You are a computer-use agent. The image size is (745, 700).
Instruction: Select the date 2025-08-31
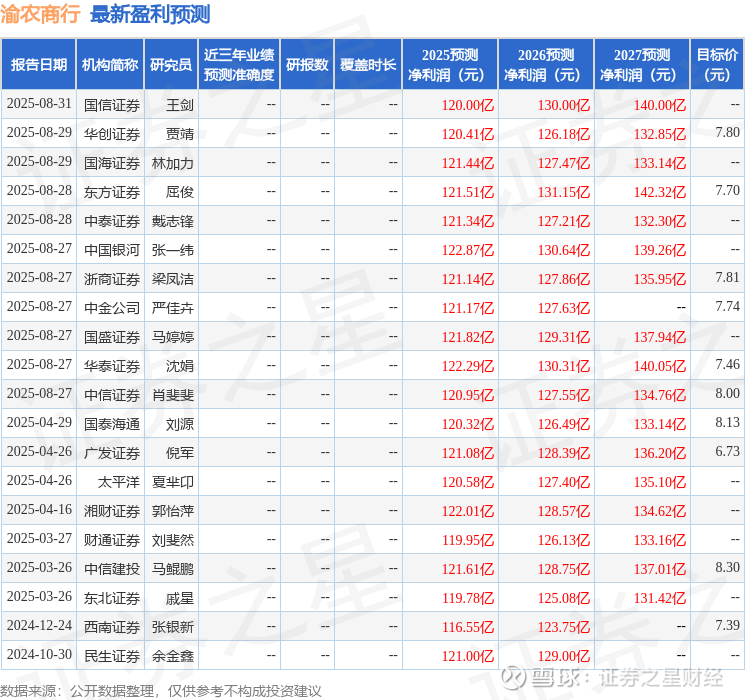[39, 104]
